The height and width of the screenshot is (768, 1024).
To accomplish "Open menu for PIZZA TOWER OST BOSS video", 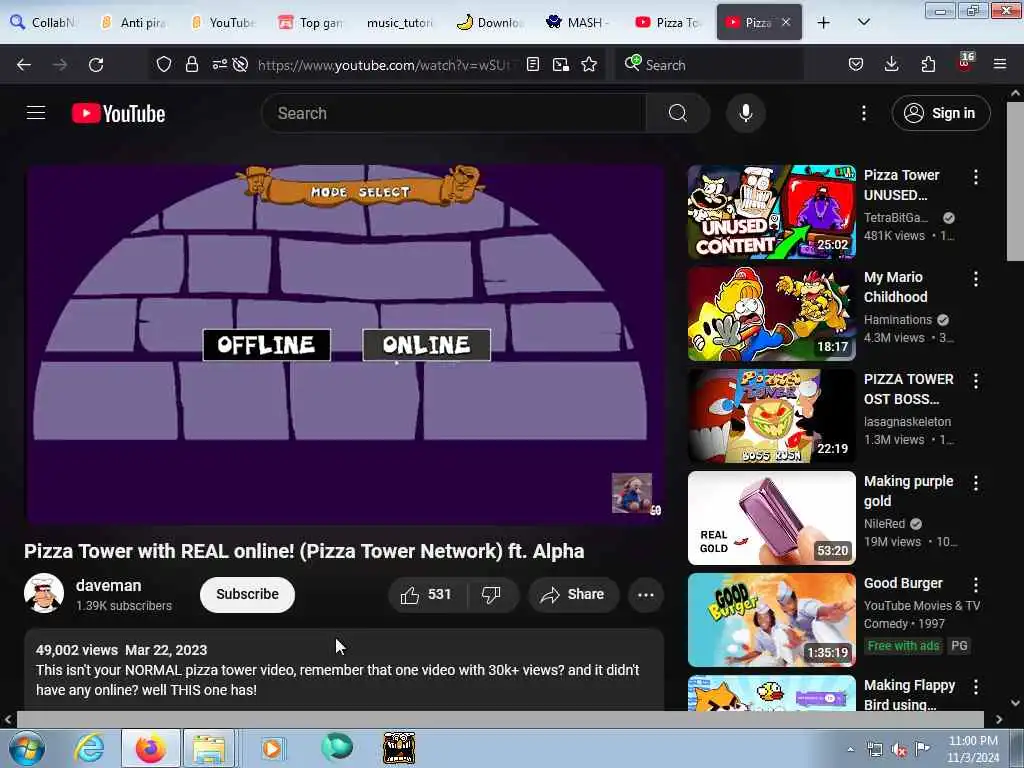I will point(976,381).
